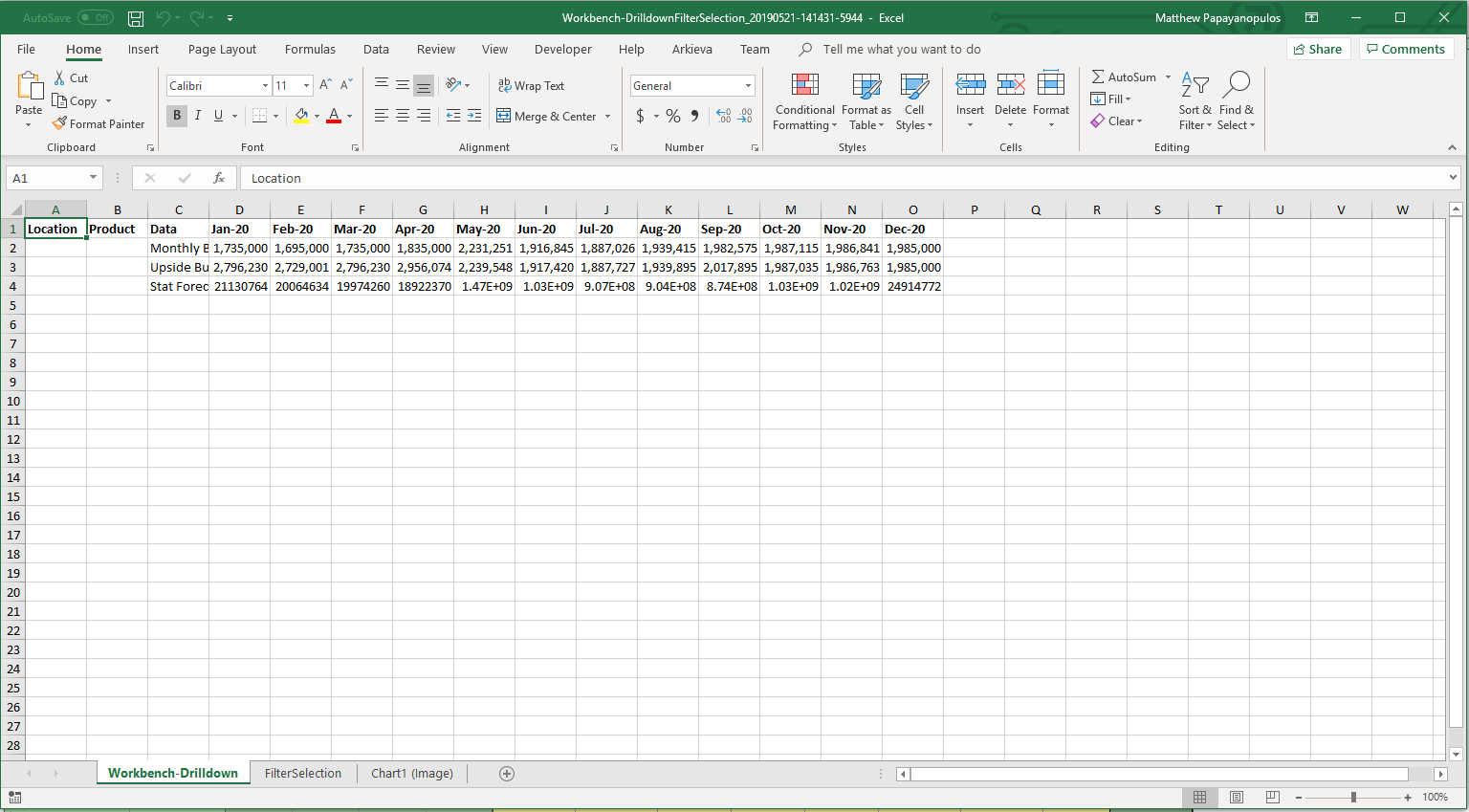The width and height of the screenshot is (1469, 812).
Task: Center text horizontally in cell
Action: [x=403, y=116]
